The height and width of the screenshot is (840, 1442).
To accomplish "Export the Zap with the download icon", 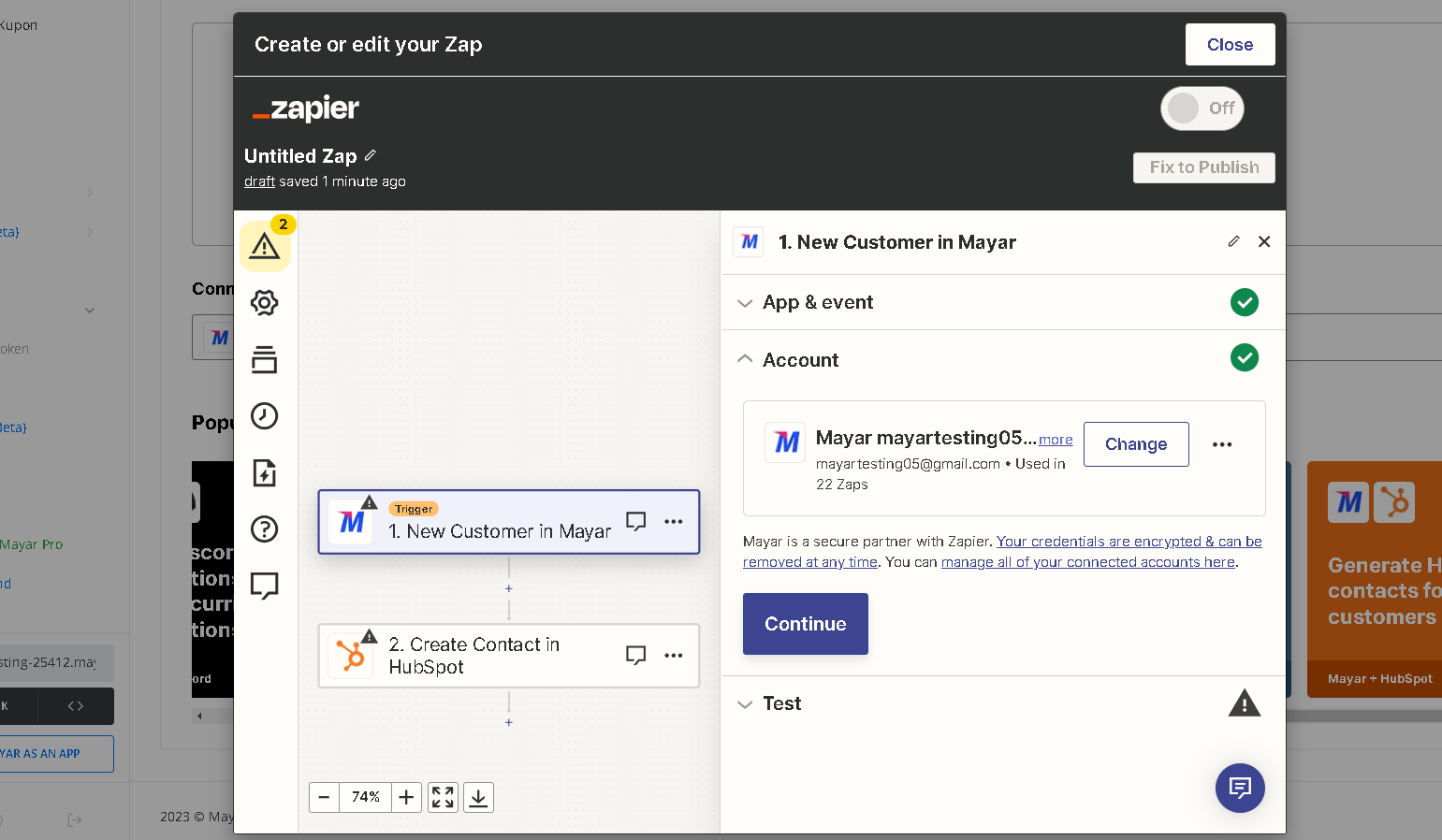I will click(x=478, y=797).
